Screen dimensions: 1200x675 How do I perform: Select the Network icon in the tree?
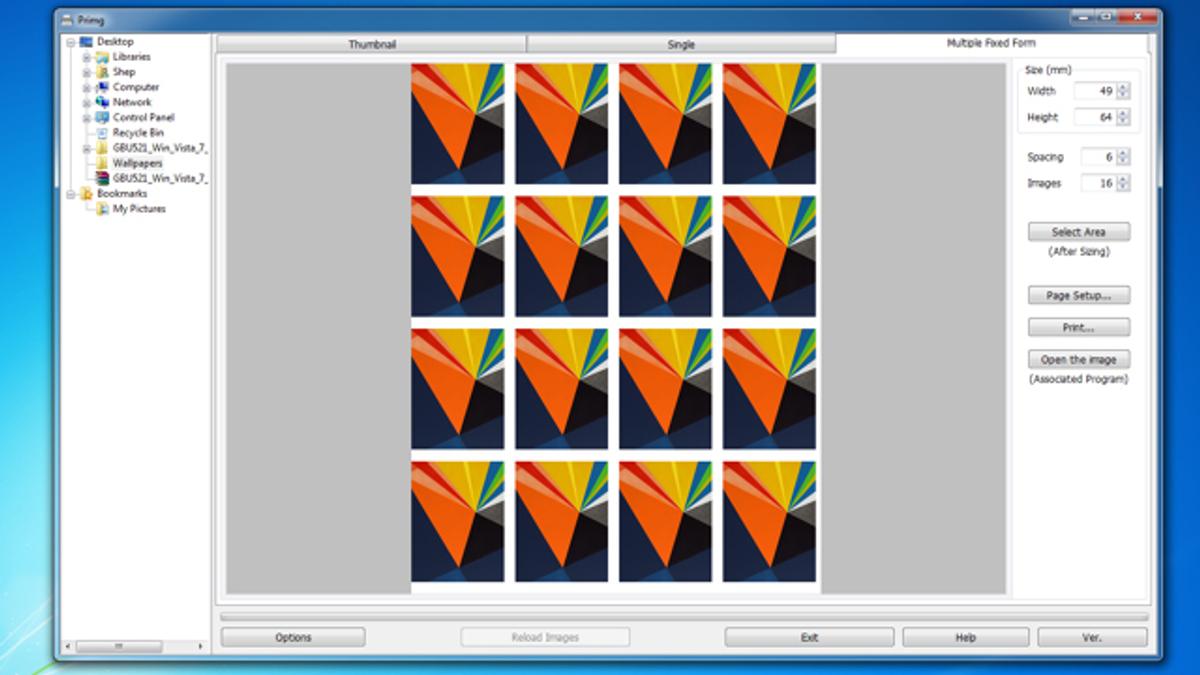pyautogui.click(x=102, y=102)
